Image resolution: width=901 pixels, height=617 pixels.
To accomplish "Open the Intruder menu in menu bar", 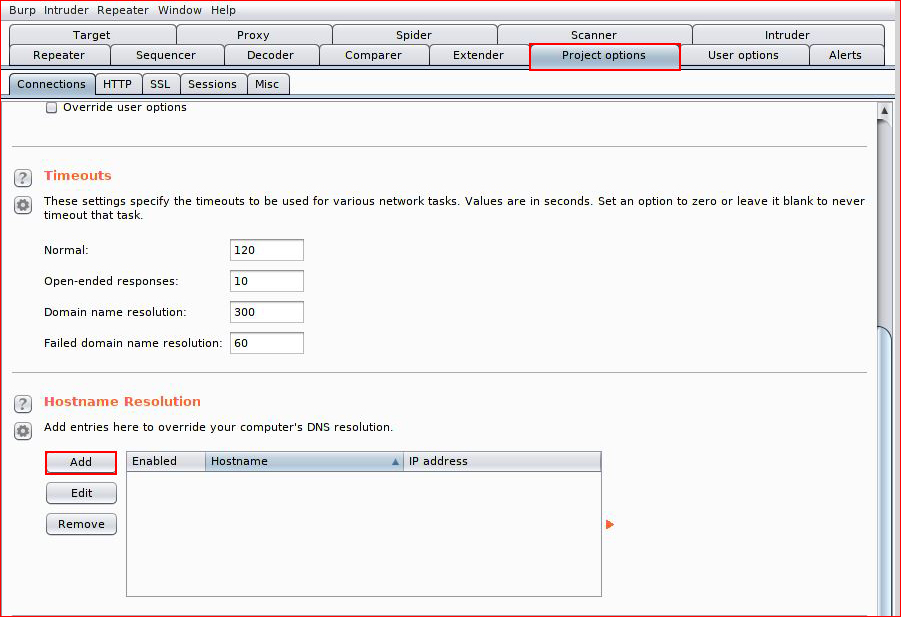I will (x=66, y=10).
